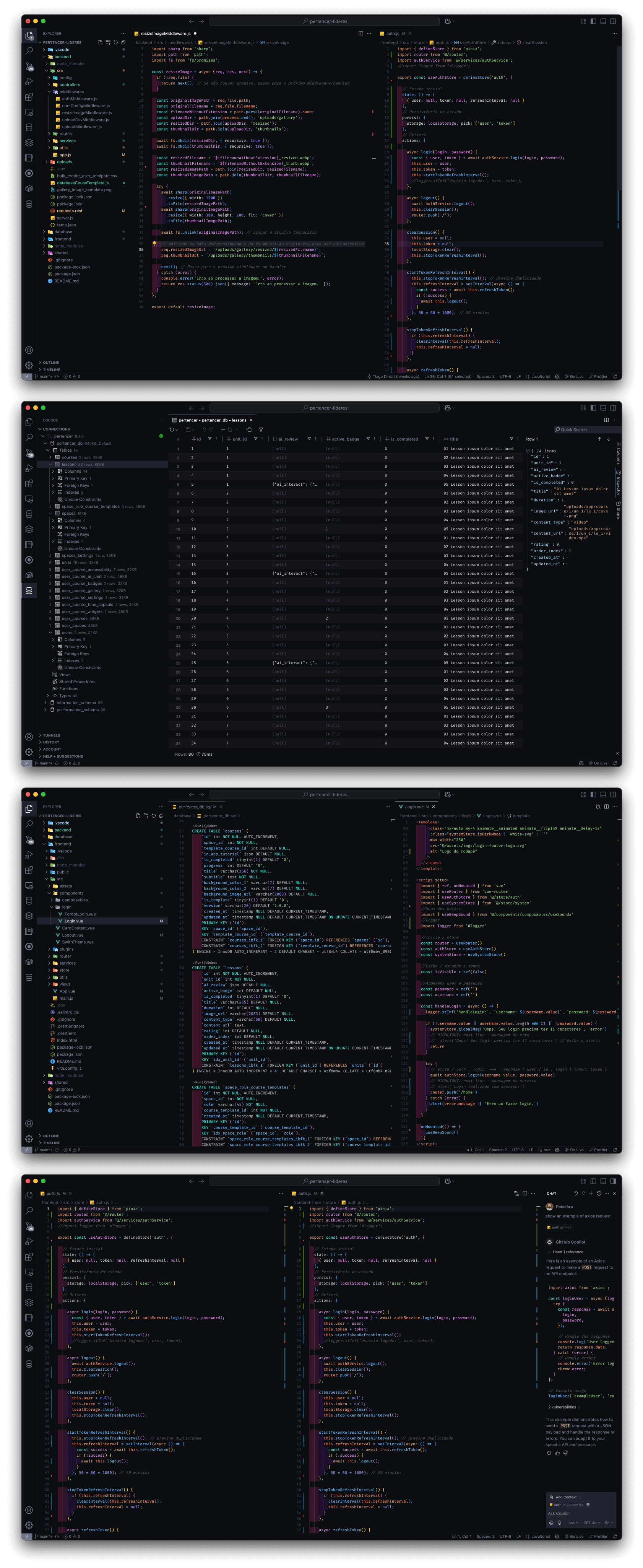Click New File icon in PERTENCER-LIDERES explorer header
This screenshot has height=1568, width=643.
101,42
